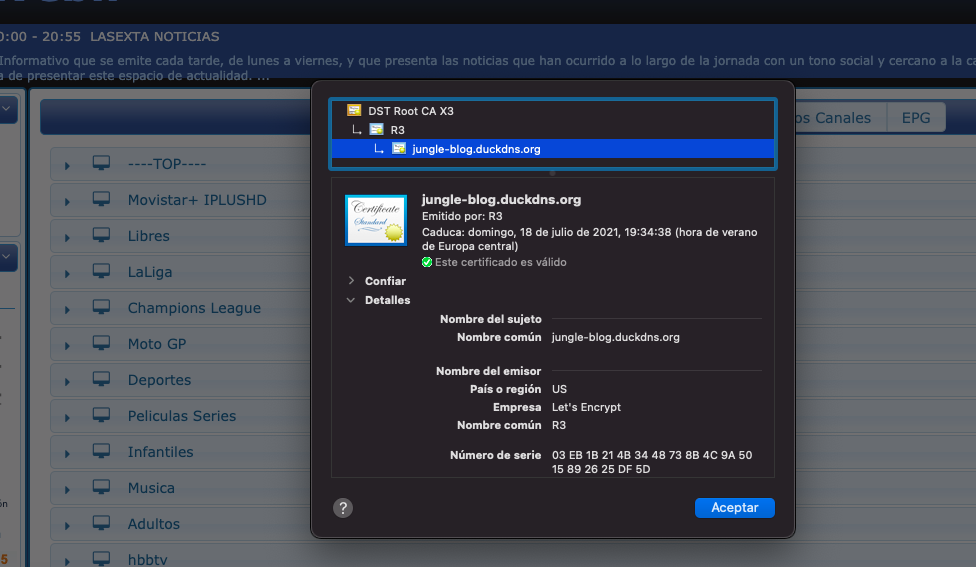Screen dimensions: 976x567
Task: Open the EPG tab
Action: [916, 118]
